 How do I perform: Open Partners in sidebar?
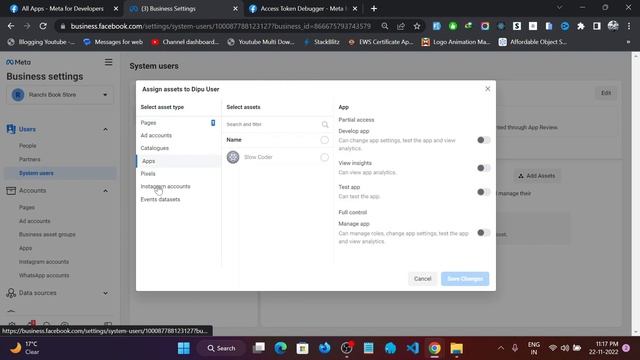click(x=29, y=159)
